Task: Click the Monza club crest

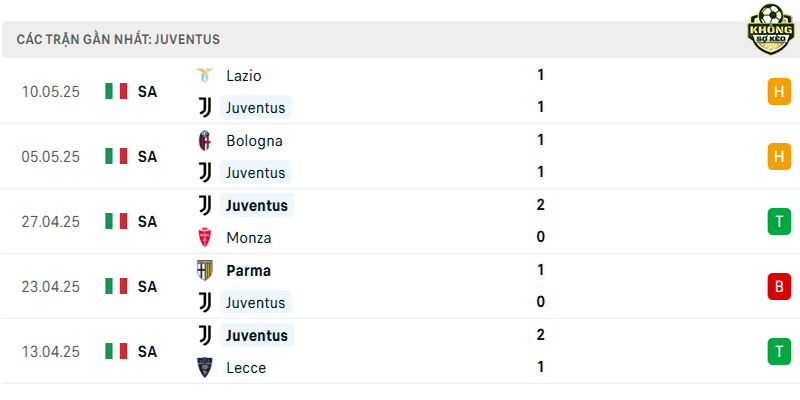Action: (x=205, y=238)
